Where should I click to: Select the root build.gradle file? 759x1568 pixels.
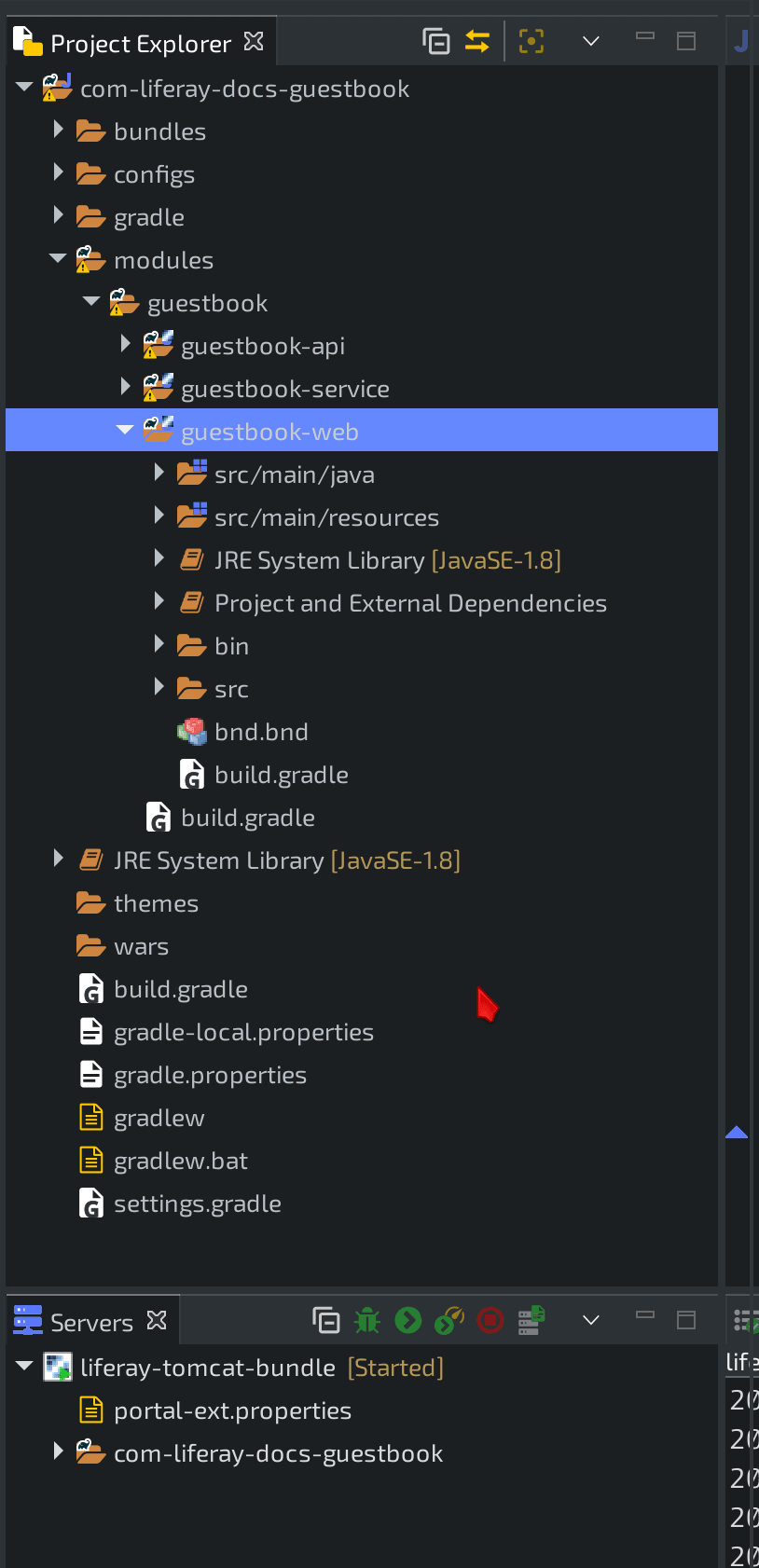coord(181,989)
